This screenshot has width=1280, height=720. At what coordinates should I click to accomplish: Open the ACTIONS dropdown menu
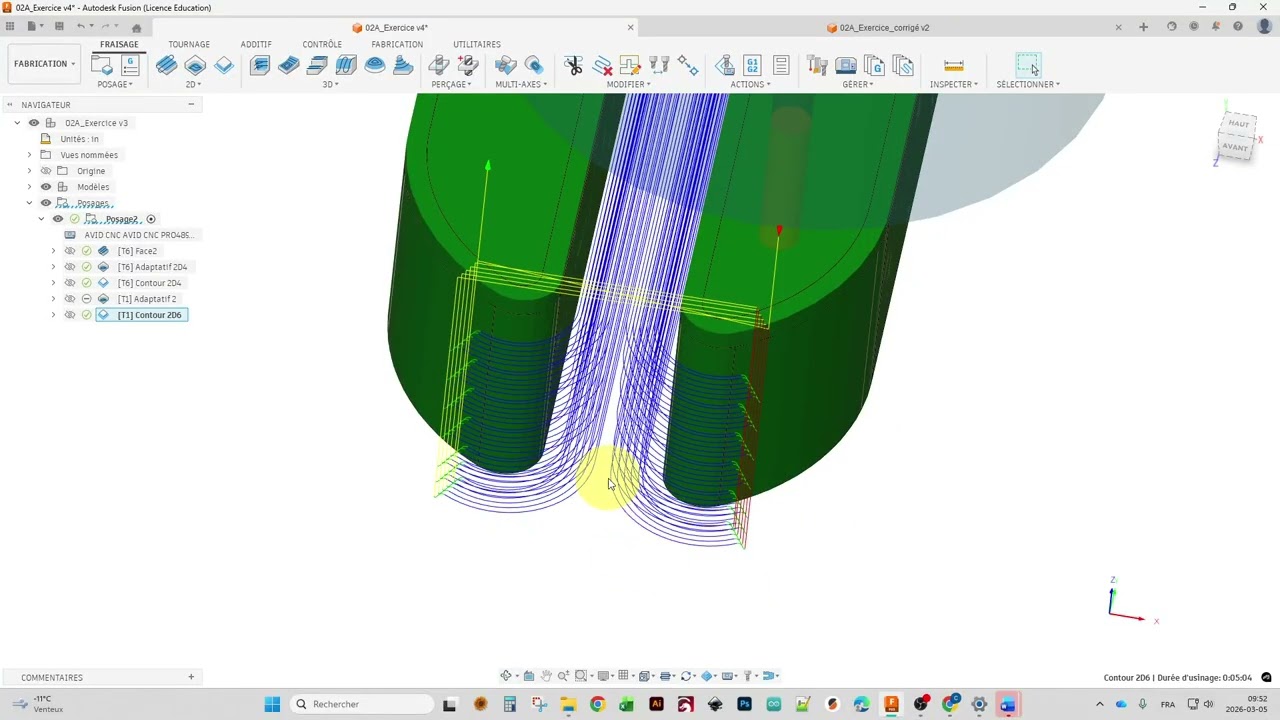[750, 84]
